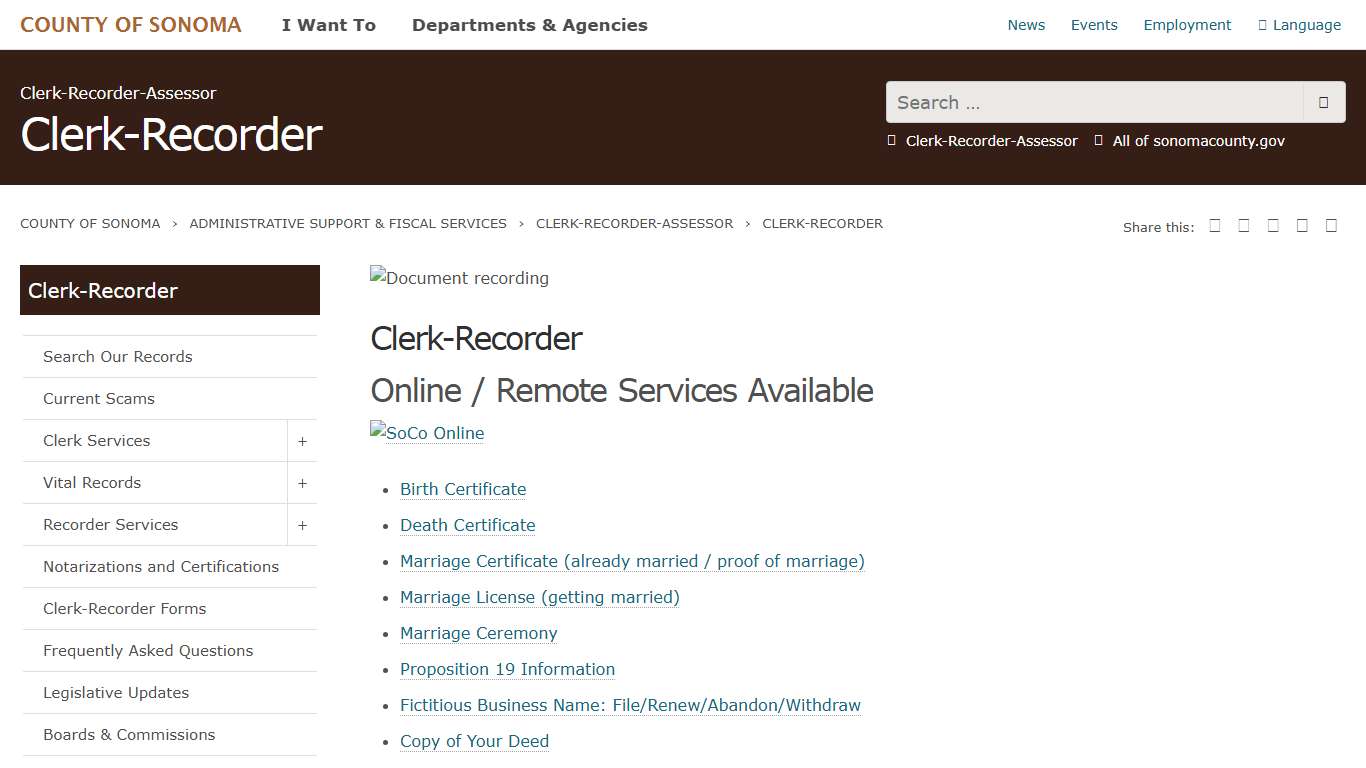Screen dimensions: 1366x768
Task: Click the last Share this icon
Action: point(1331,226)
